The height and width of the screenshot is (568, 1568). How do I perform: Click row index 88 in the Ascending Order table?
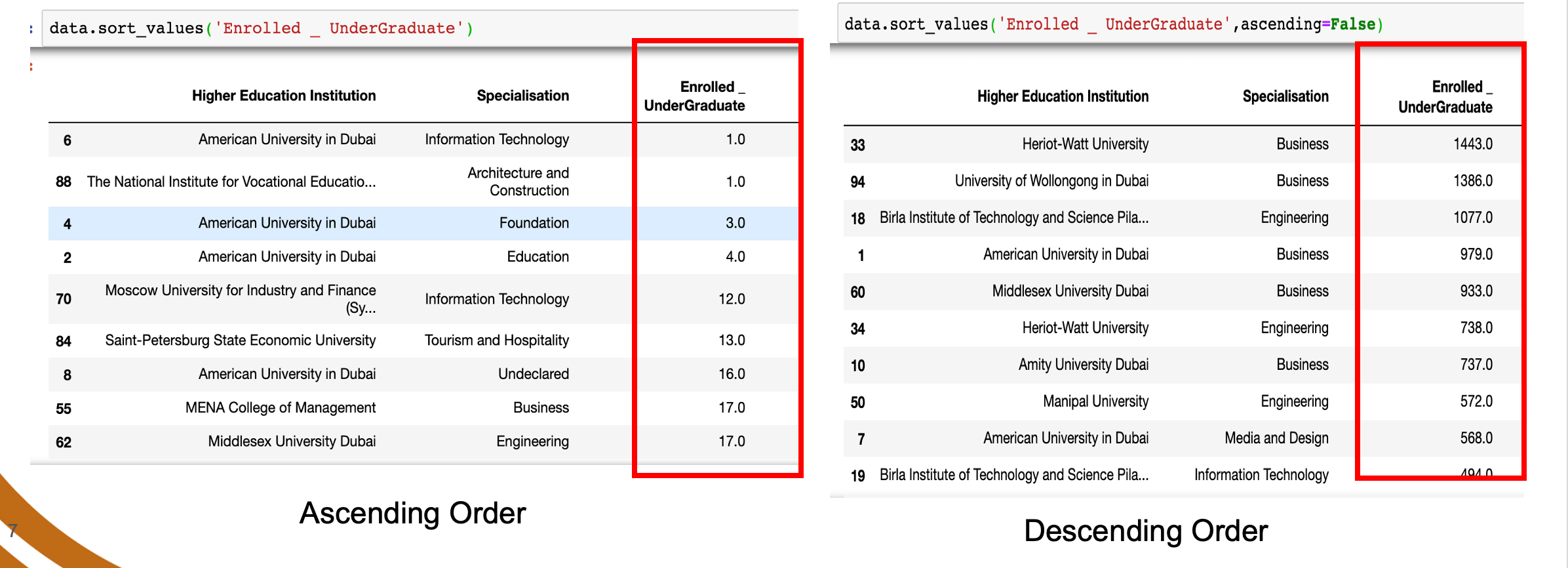[64, 182]
